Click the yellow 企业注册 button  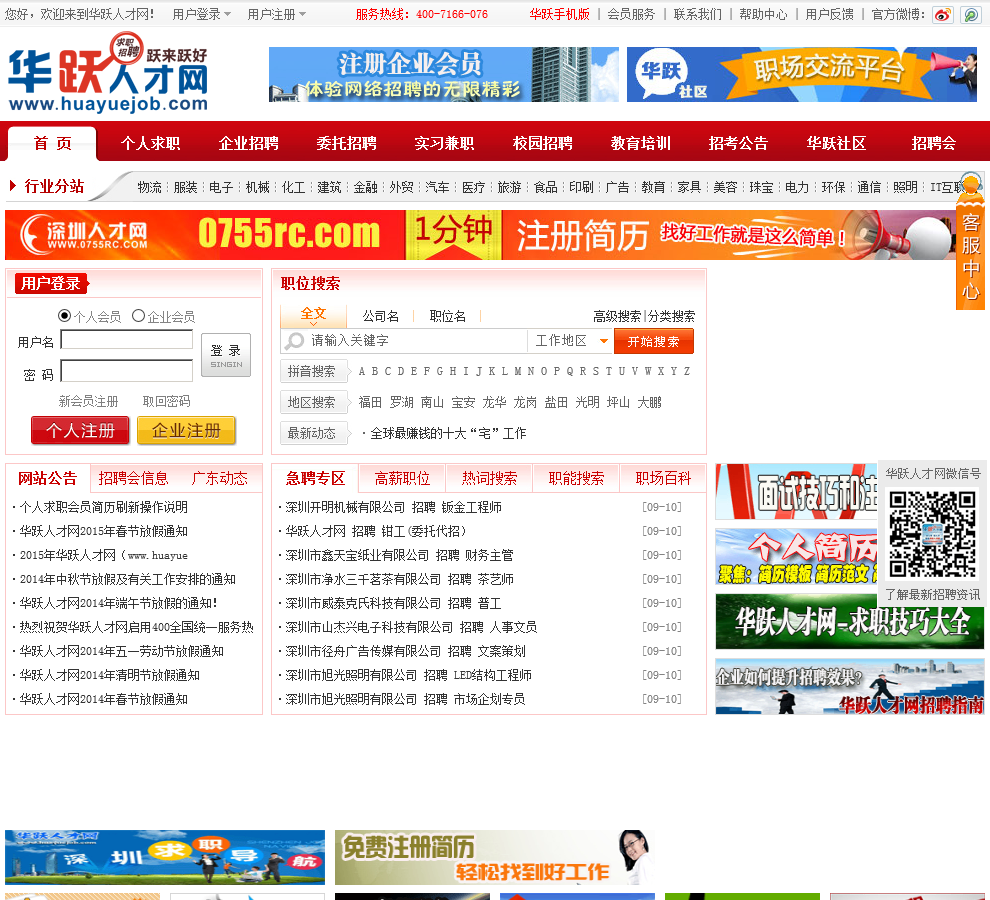[186, 431]
